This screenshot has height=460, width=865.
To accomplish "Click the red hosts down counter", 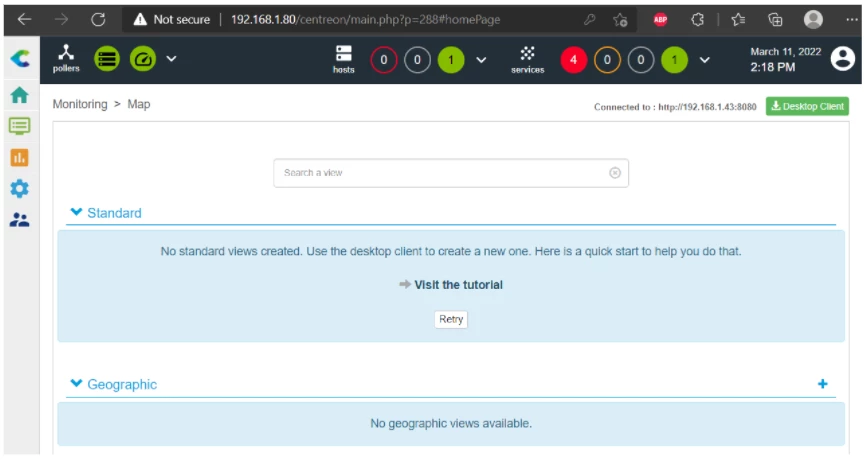I will (383, 60).
